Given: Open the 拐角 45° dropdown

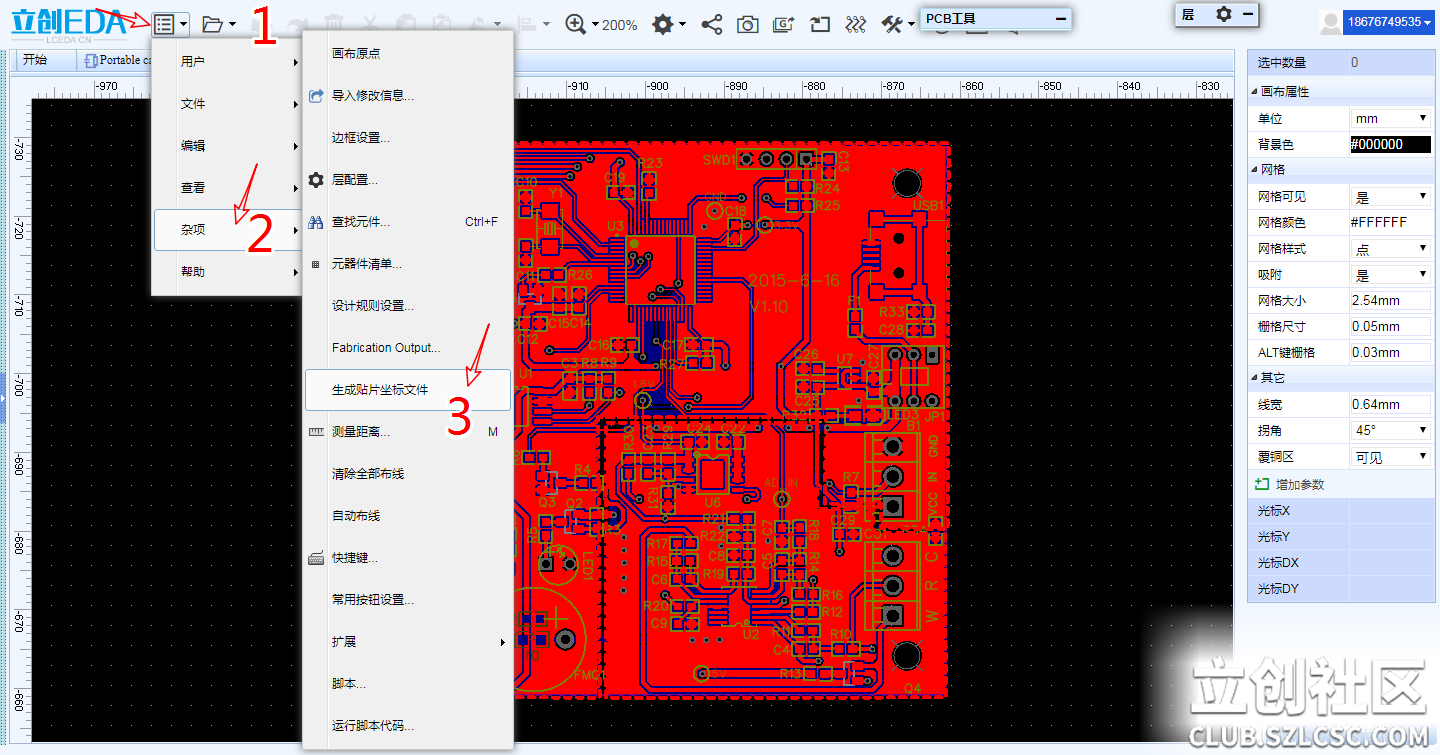Looking at the screenshot, I should [x=1390, y=430].
